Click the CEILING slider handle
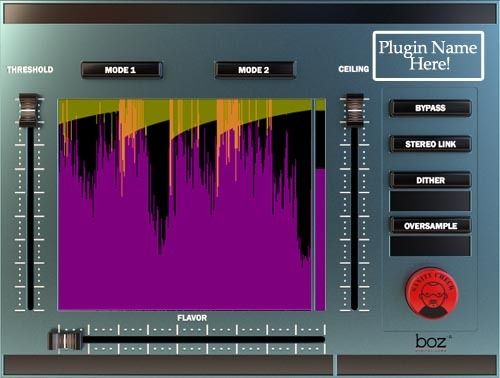The width and height of the screenshot is (500, 378). point(354,110)
